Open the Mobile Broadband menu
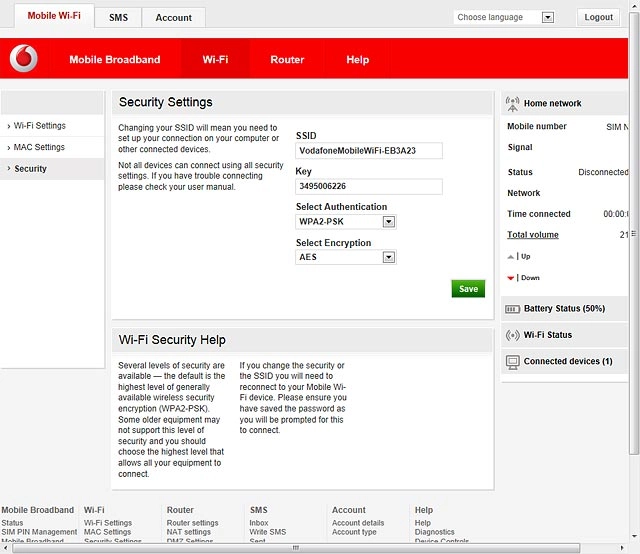Image resolution: width=640 pixels, height=554 pixels. pyautogui.click(x=115, y=60)
